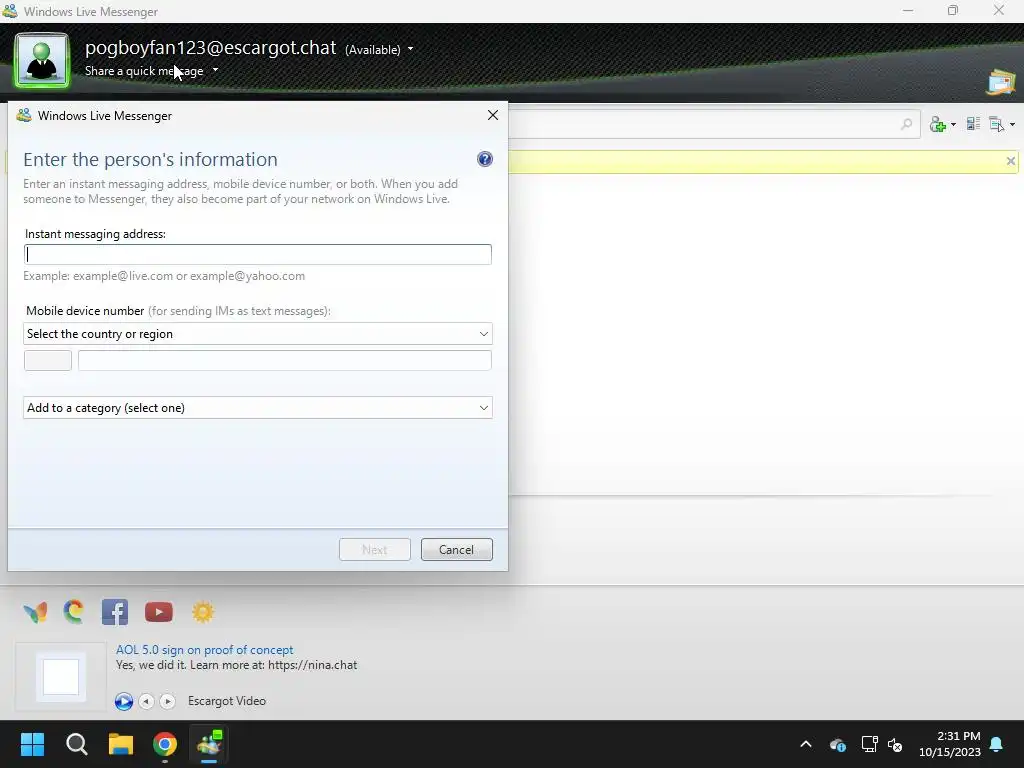Click Windows Live Messenger taskbar icon
The width and height of the screenshot is (1024, 768).
tap(209, 744)
